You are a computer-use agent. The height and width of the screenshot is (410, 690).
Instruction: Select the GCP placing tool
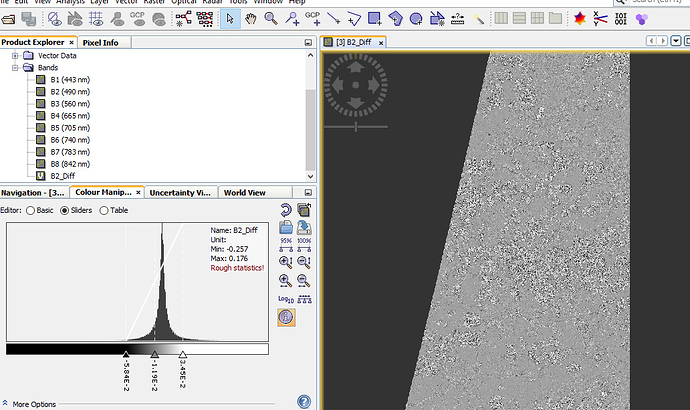coord(312,19)
